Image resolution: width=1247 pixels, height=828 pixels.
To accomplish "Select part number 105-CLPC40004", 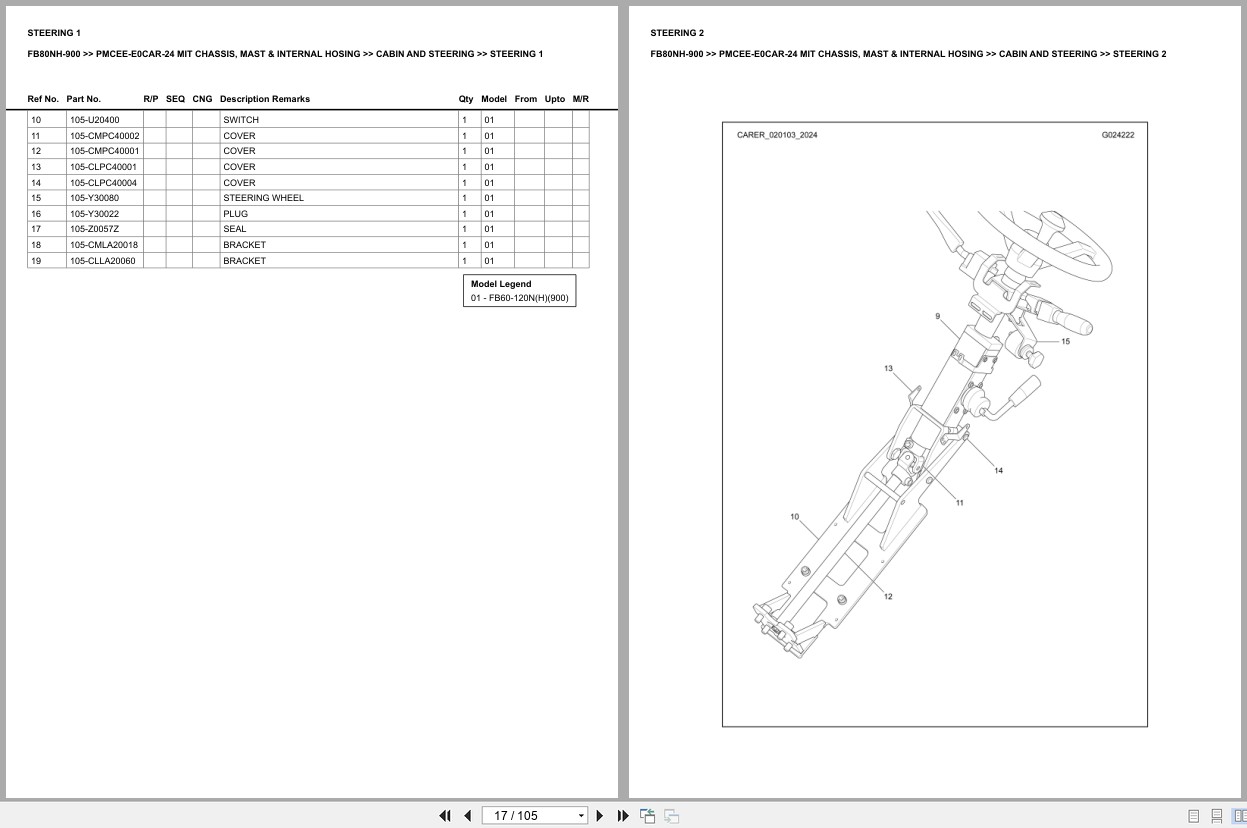I will click(x=103, y=183).
